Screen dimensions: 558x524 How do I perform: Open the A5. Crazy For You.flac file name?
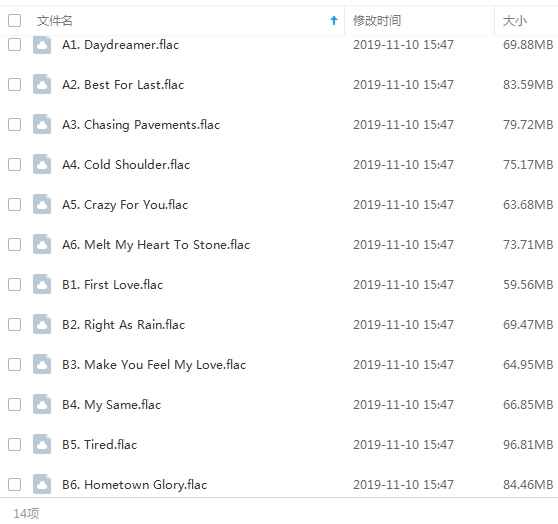(x=125, y=205)
